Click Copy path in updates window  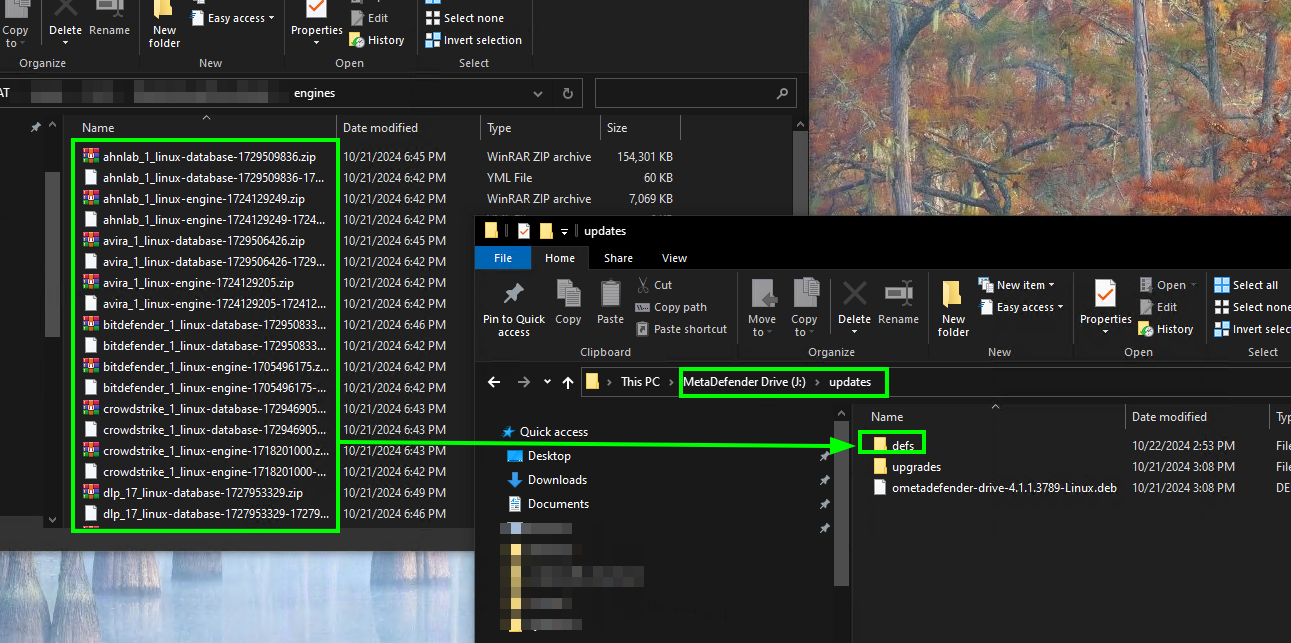tap(671, 307)
